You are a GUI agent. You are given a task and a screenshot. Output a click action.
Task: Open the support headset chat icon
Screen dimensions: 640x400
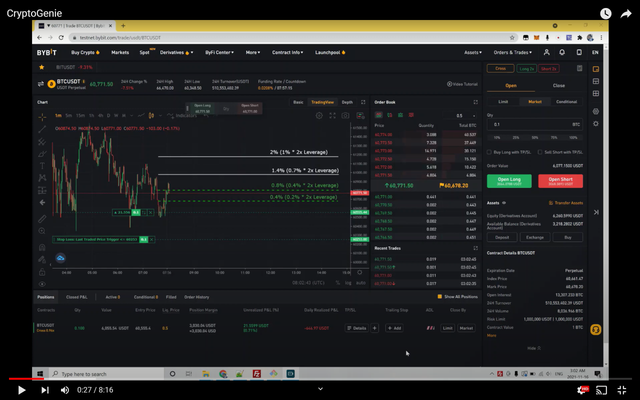596,329
